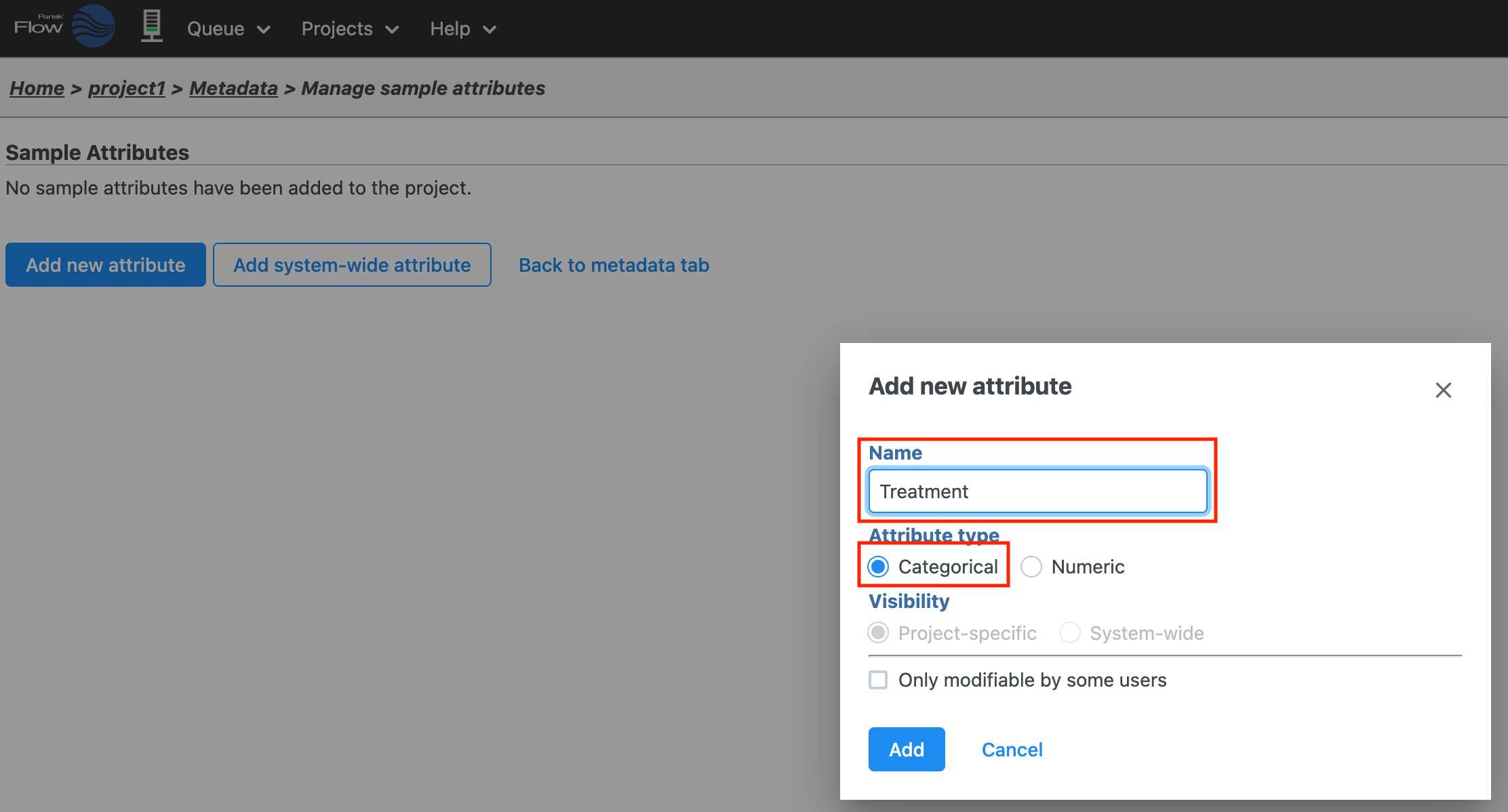Select the Categorical attribute type
The image size is (1508, 812).
879,567
